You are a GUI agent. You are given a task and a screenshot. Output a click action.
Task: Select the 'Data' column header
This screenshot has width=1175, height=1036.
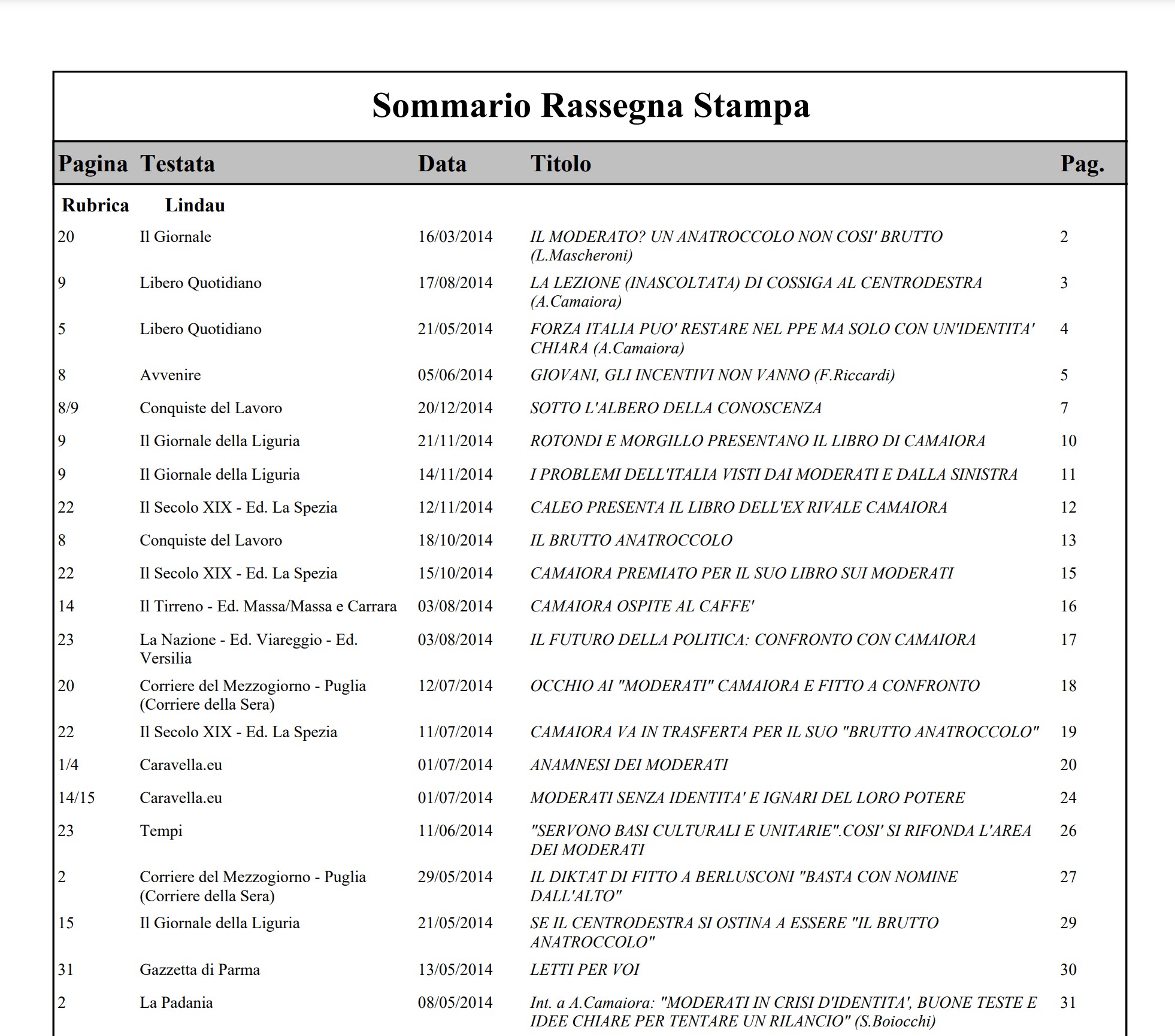tap(442, 163)
